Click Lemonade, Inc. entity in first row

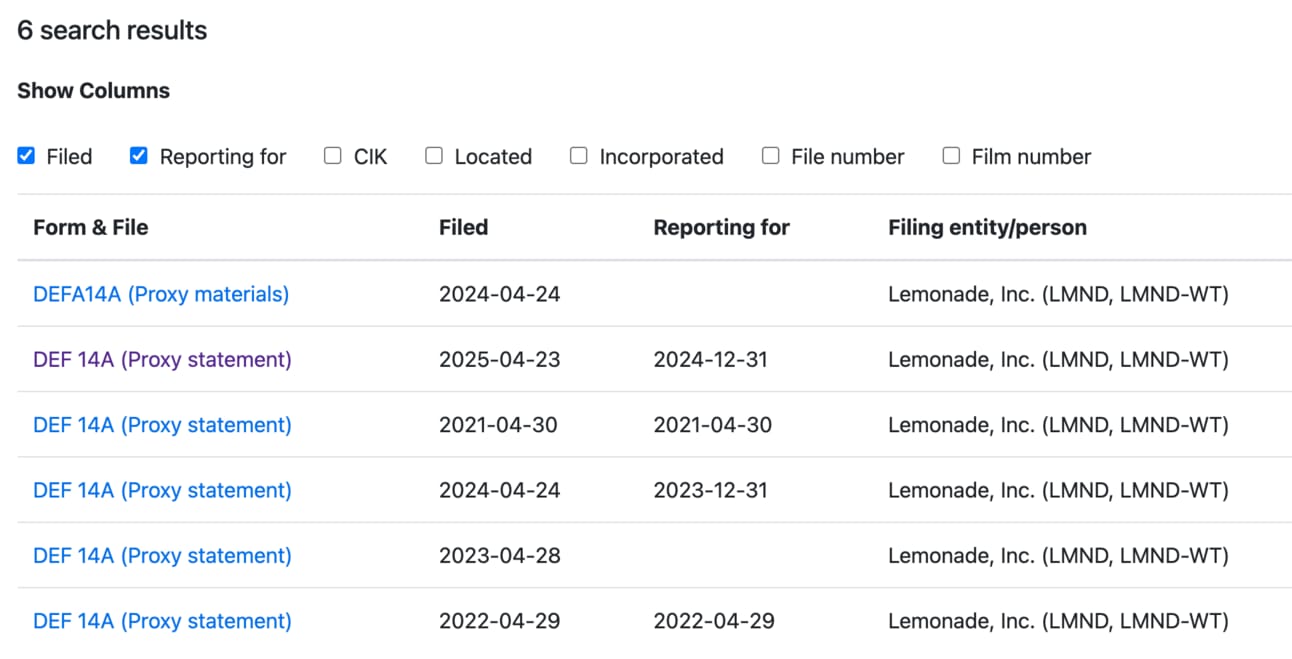click(x=1057, y=294)
